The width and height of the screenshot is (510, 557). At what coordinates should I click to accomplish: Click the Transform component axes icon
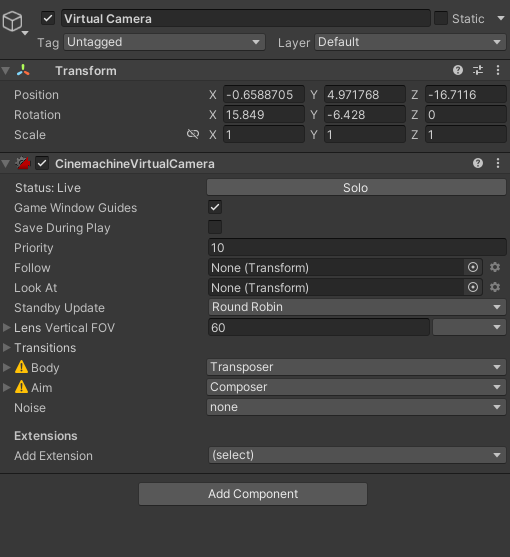[x=23, y=70]
